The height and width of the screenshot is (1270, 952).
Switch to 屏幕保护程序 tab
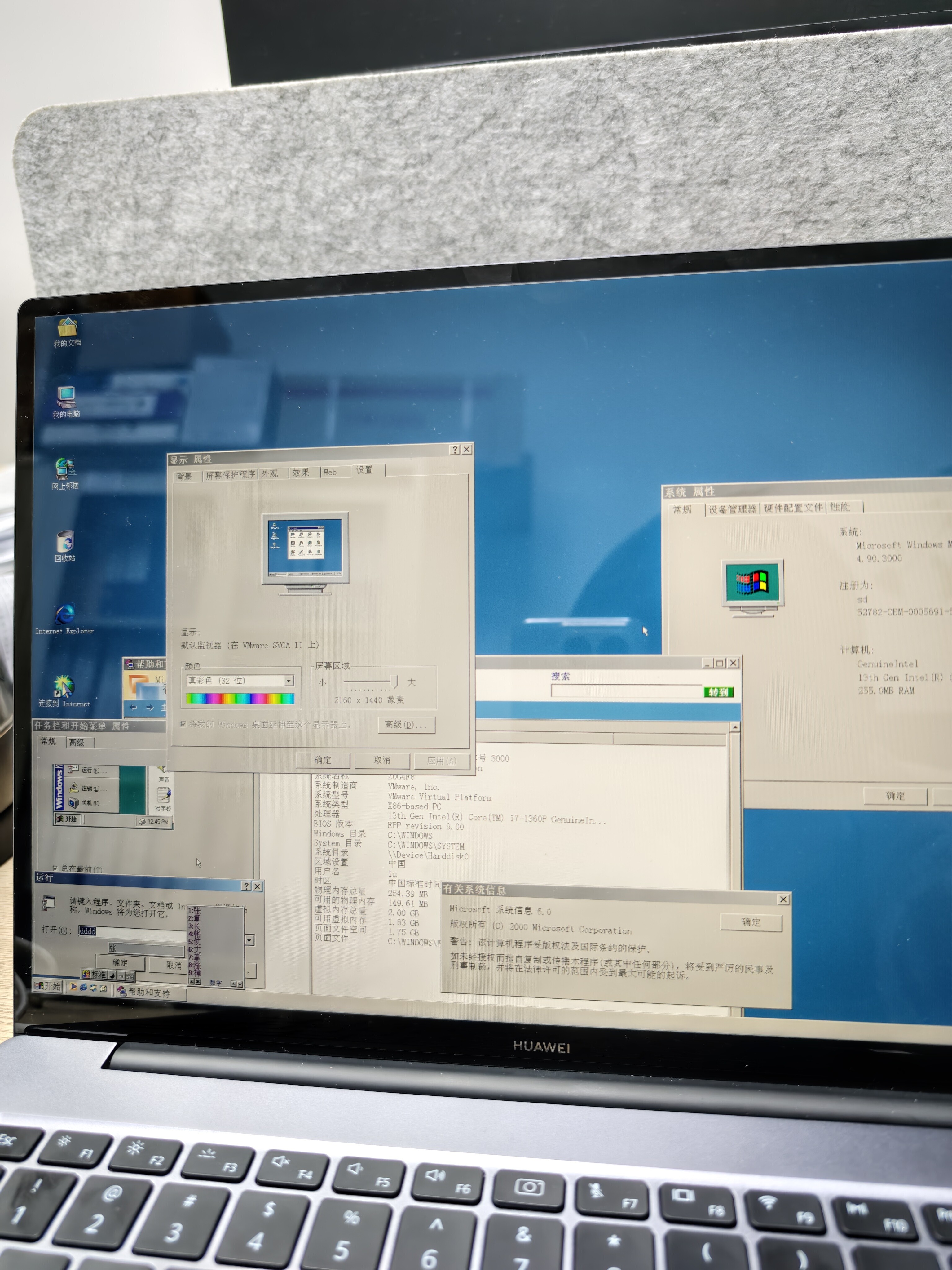pyautogui.click(x=230, y=474)
